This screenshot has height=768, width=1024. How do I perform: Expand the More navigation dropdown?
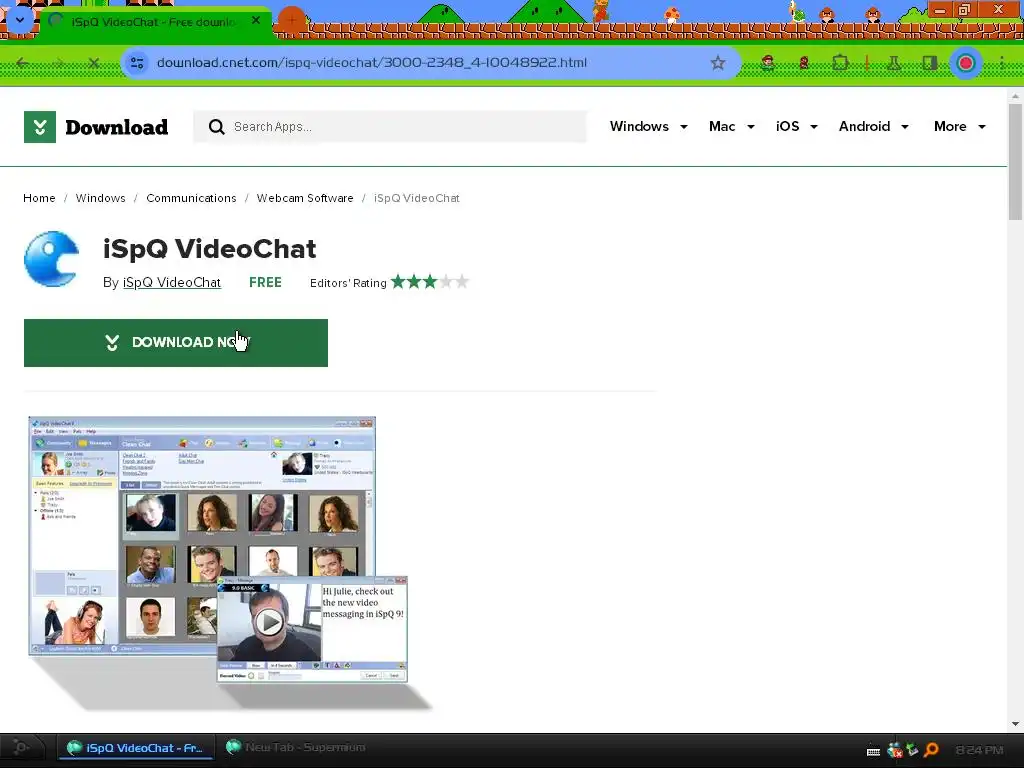coord(959,127)
